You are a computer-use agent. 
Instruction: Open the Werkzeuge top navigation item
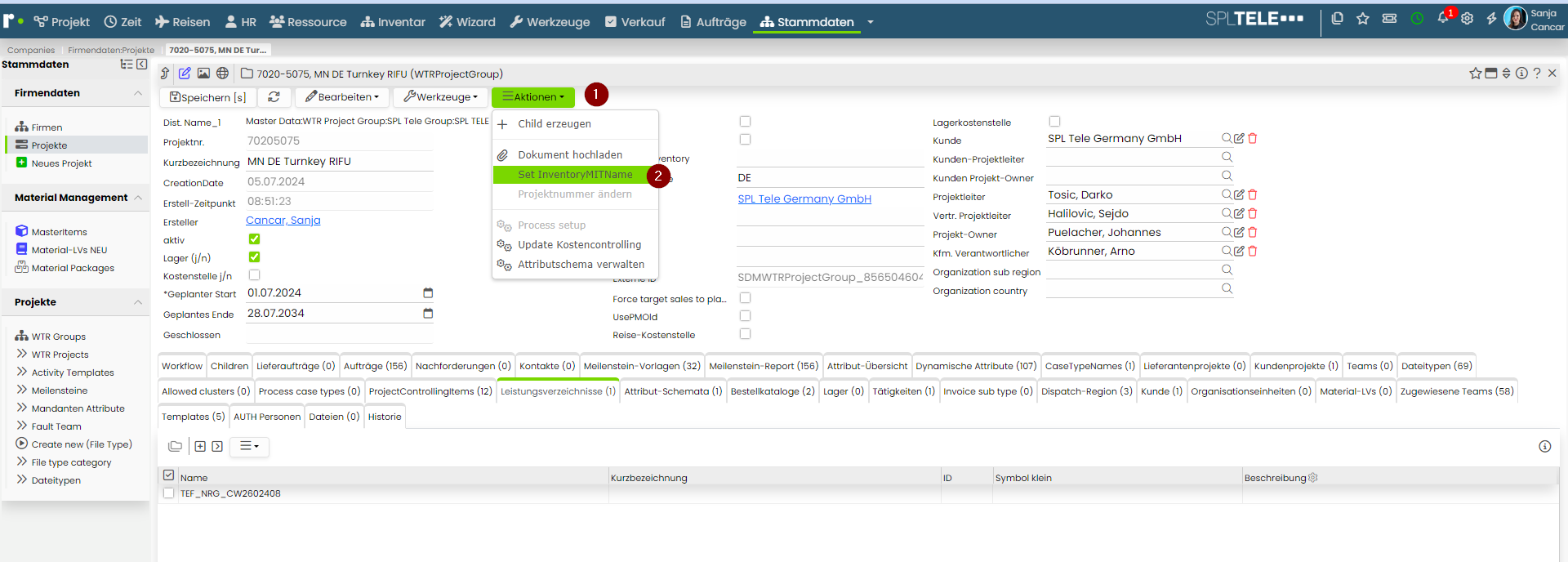point(550,22)
